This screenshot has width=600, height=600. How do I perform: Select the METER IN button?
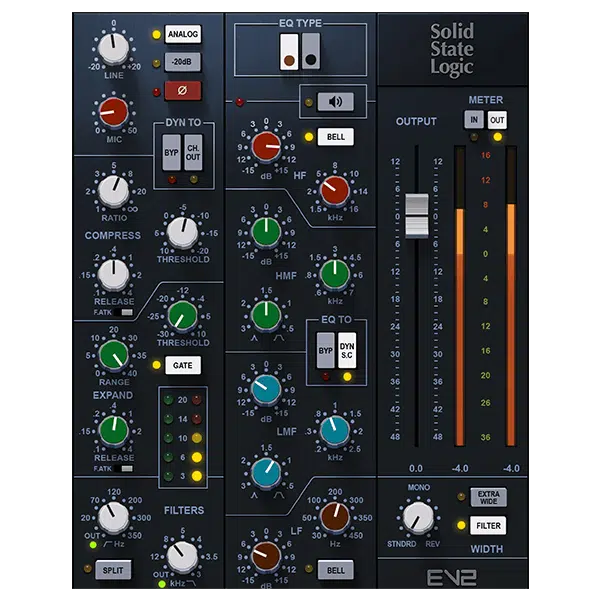point(474,120)
